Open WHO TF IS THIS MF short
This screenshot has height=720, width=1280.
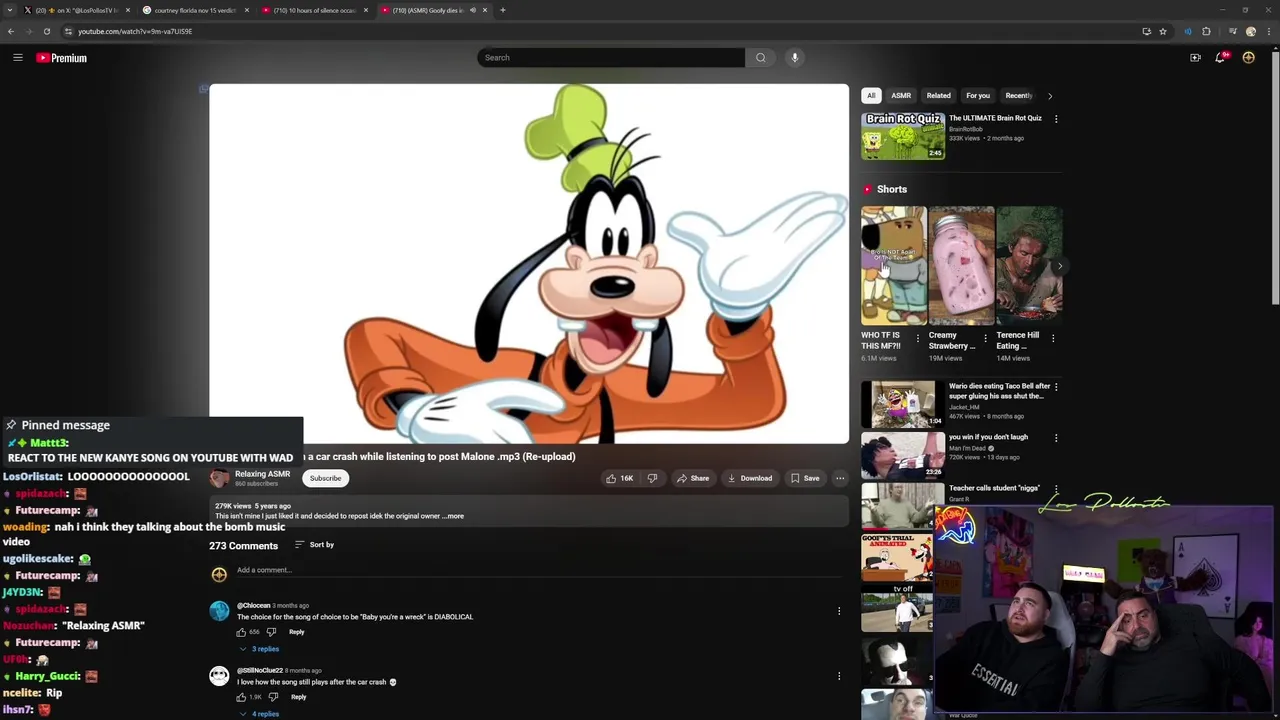tap(894, 266)
